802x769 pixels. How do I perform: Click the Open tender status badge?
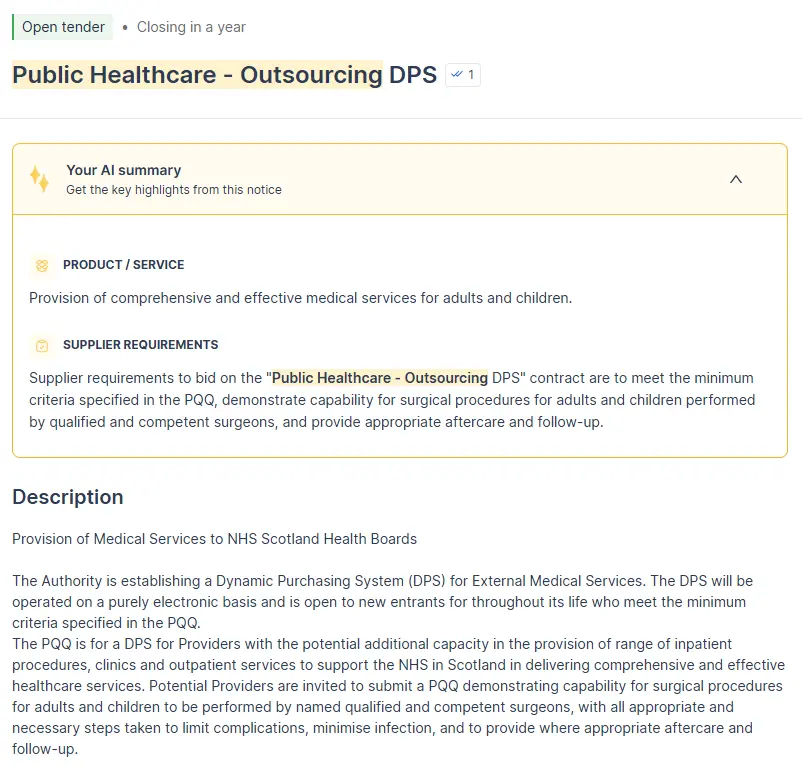point(62,27)
